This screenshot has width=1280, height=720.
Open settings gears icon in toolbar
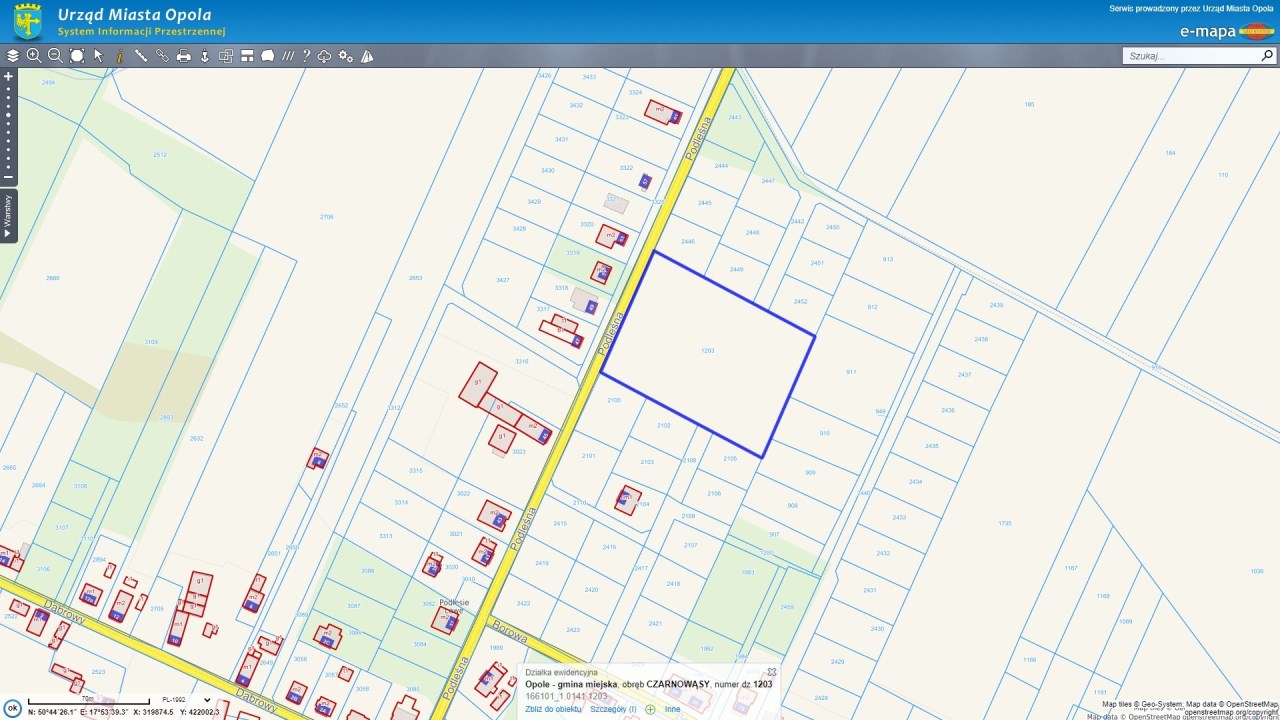(x=346, y=56)
